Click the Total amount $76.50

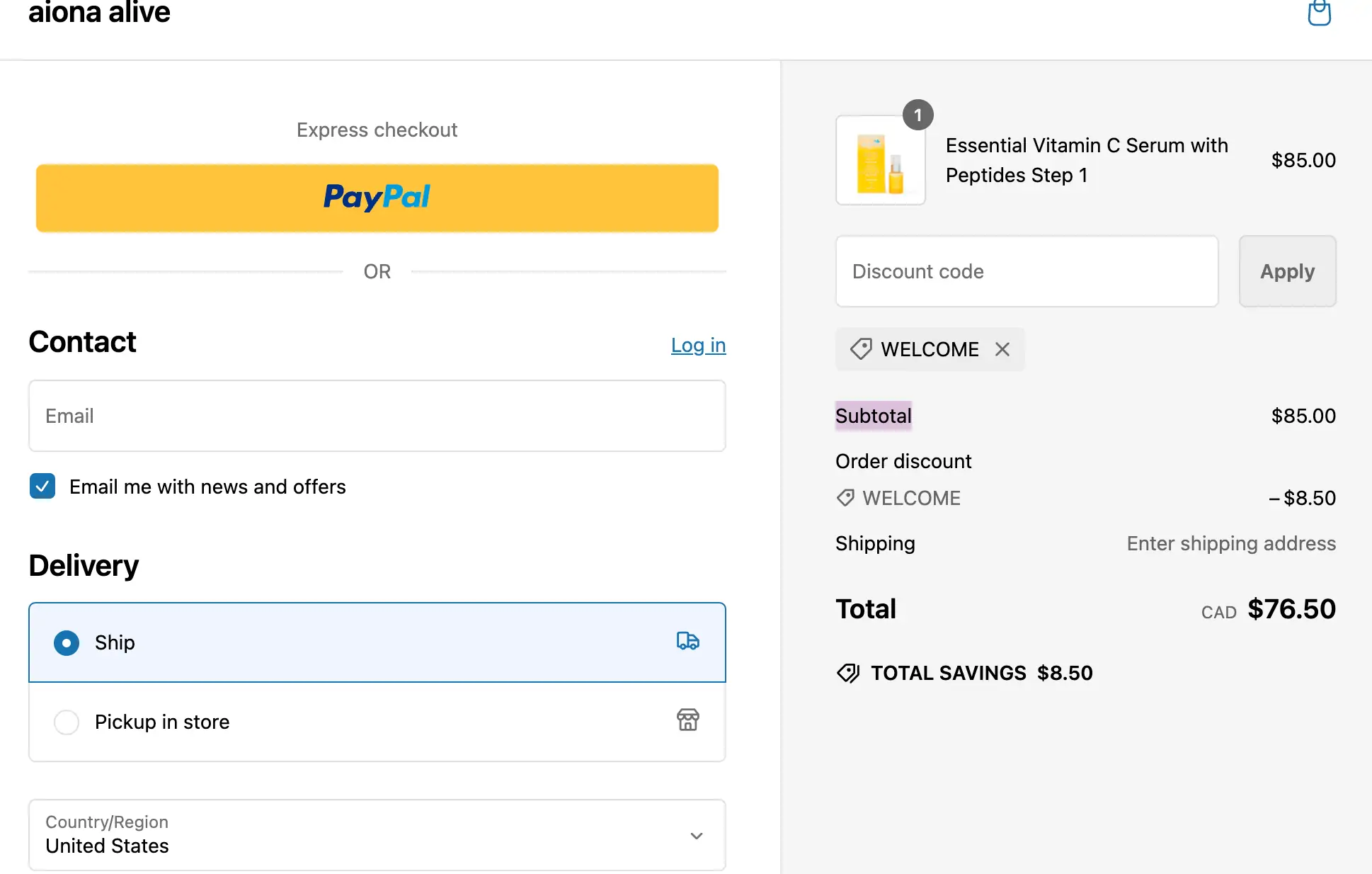coord(1291,609)
